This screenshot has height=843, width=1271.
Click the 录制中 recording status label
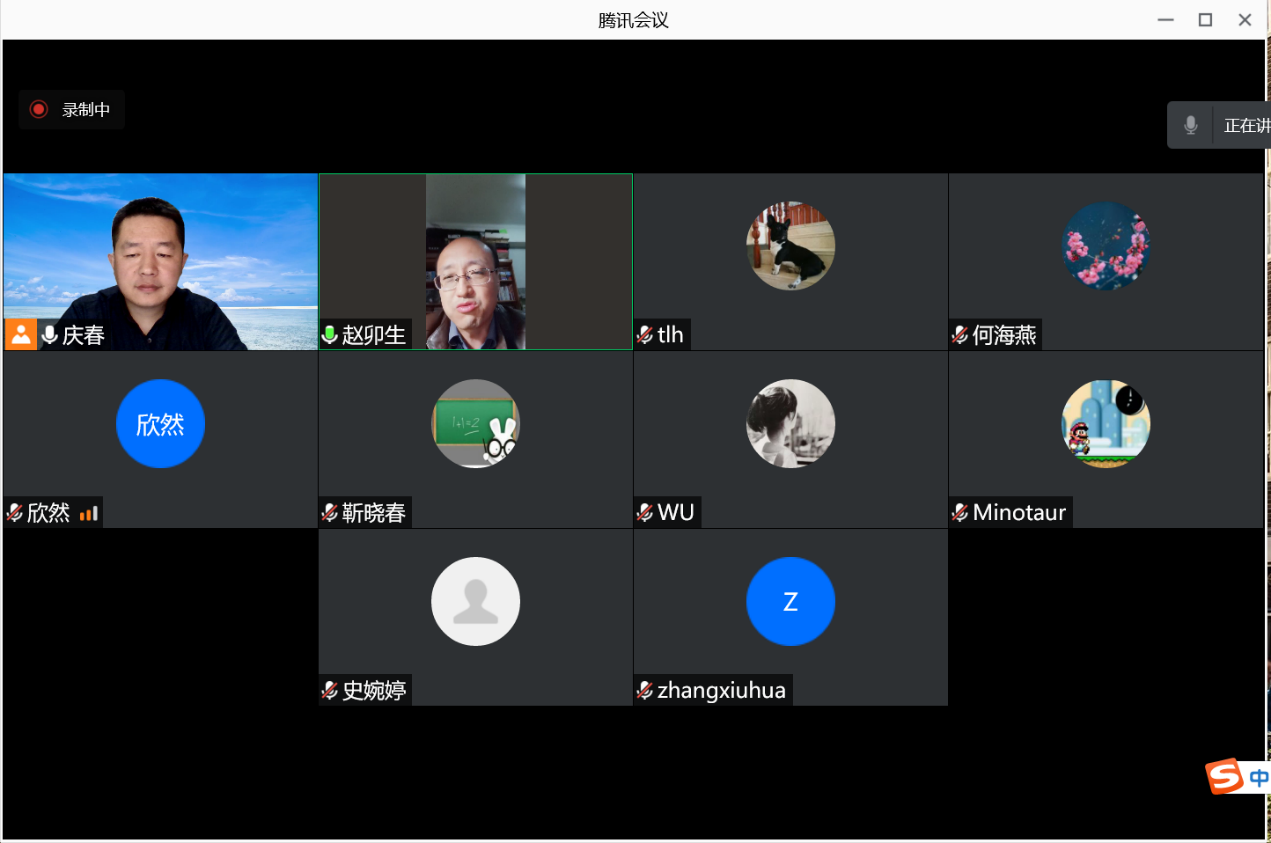coord(86,110)
